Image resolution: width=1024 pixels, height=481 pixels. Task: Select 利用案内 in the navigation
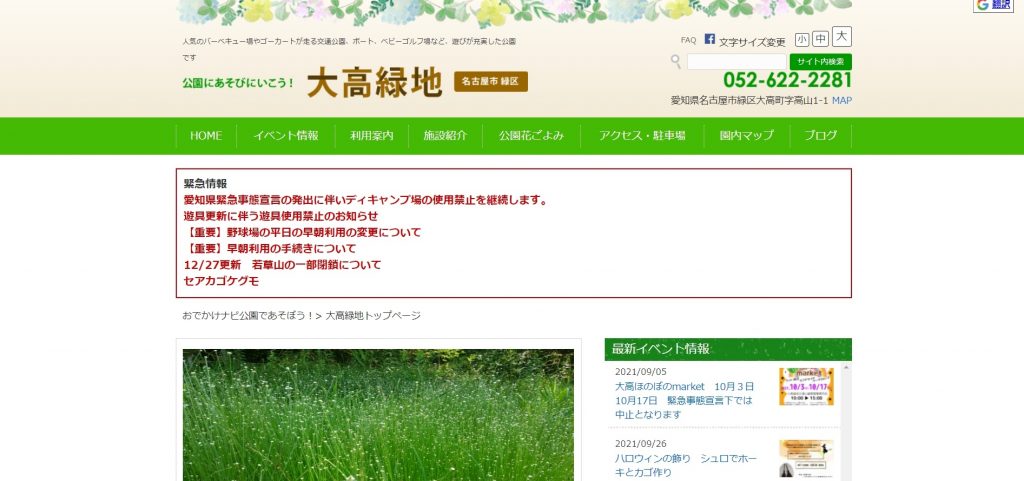tap(371, 136)
